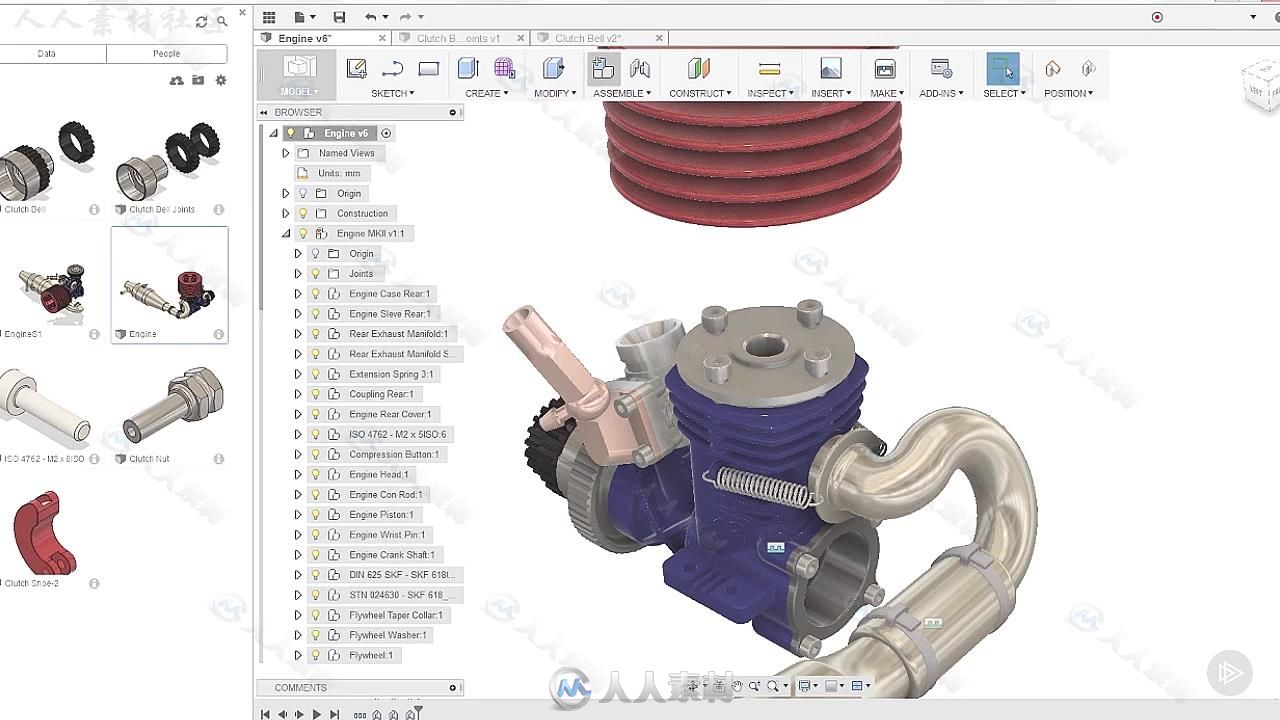Switch to the People tab
The height and width of the screenshot is (720, 1280).
coord(167,53)
